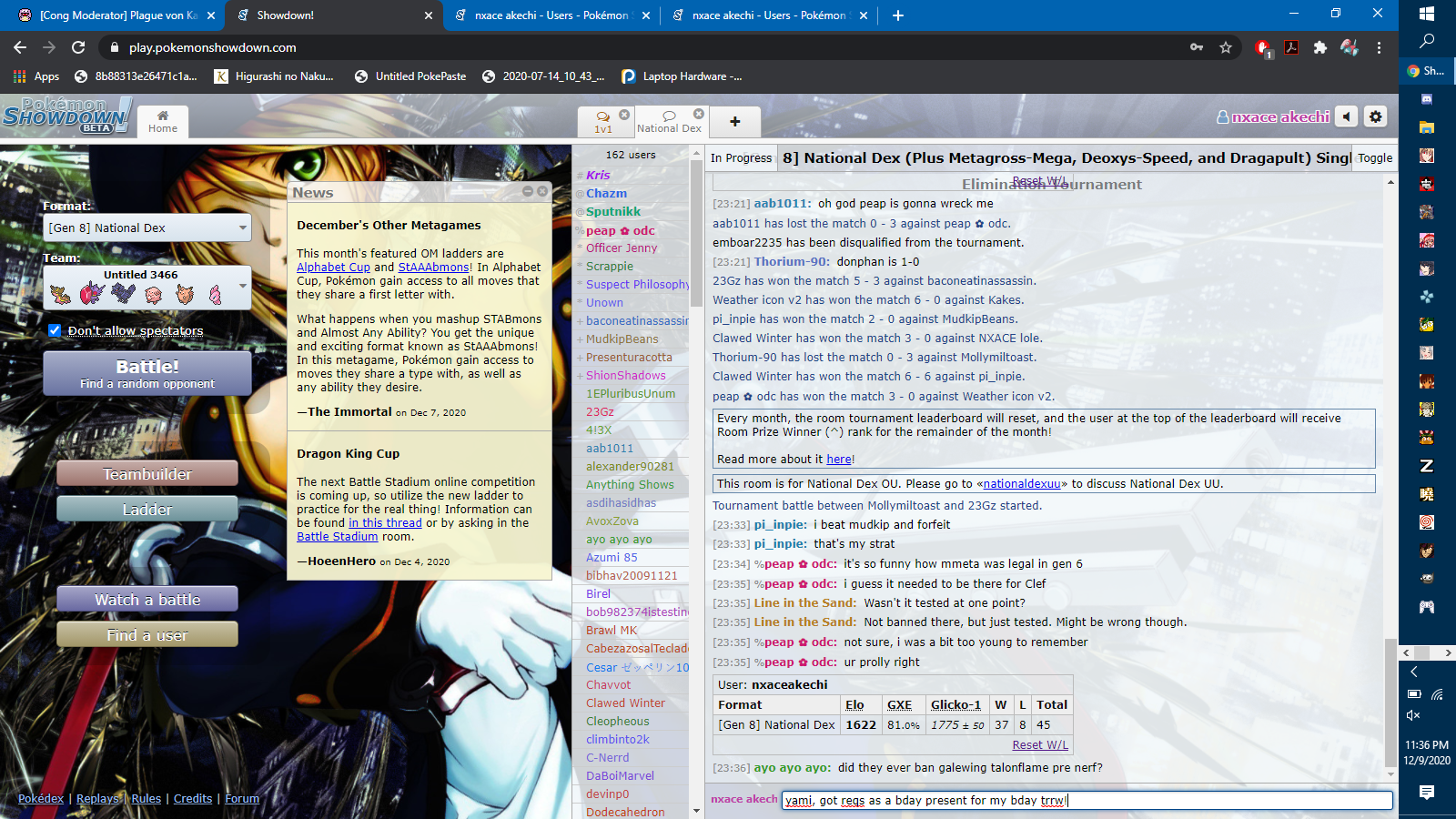Click Find a user button
The width and height of the screenshot is (1456, 819).
[147, 635]
